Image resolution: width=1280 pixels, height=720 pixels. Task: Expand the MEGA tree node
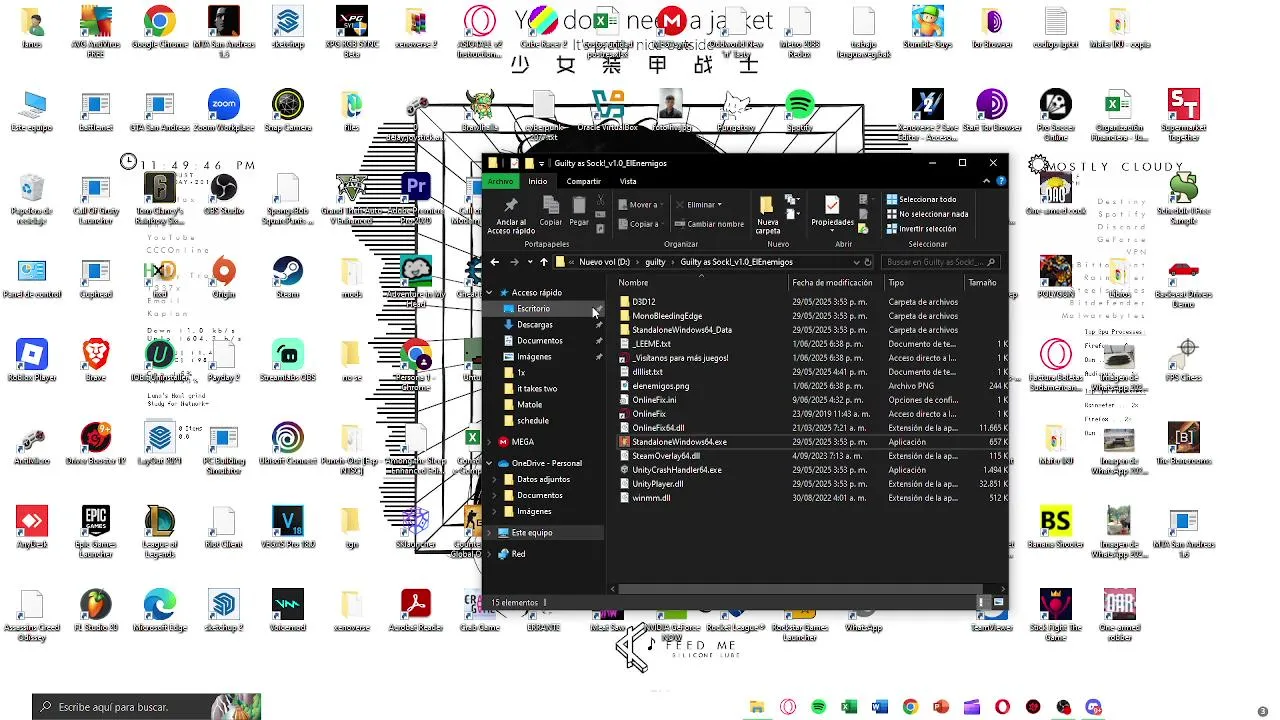pos(491,442)
